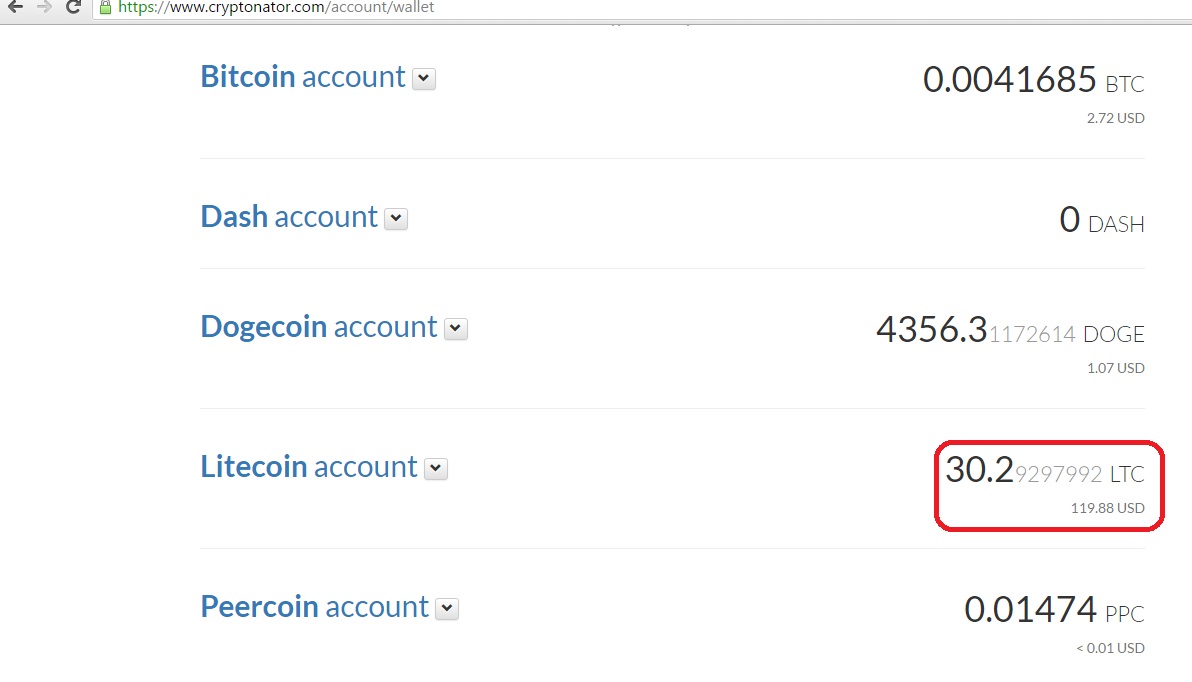This screenshot has width=1192, height=682.
Task: Click the green SSL padlock icon
Action: pyautogui.click(x=105, y=7)
